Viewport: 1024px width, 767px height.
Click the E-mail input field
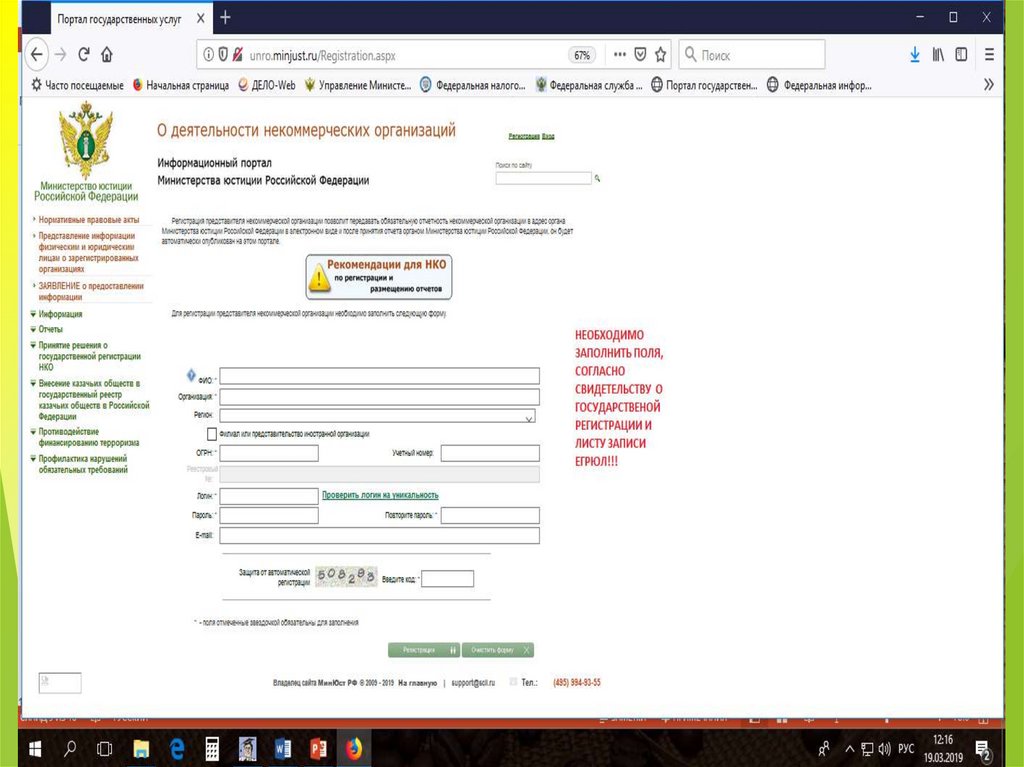[x=379, y=536]
